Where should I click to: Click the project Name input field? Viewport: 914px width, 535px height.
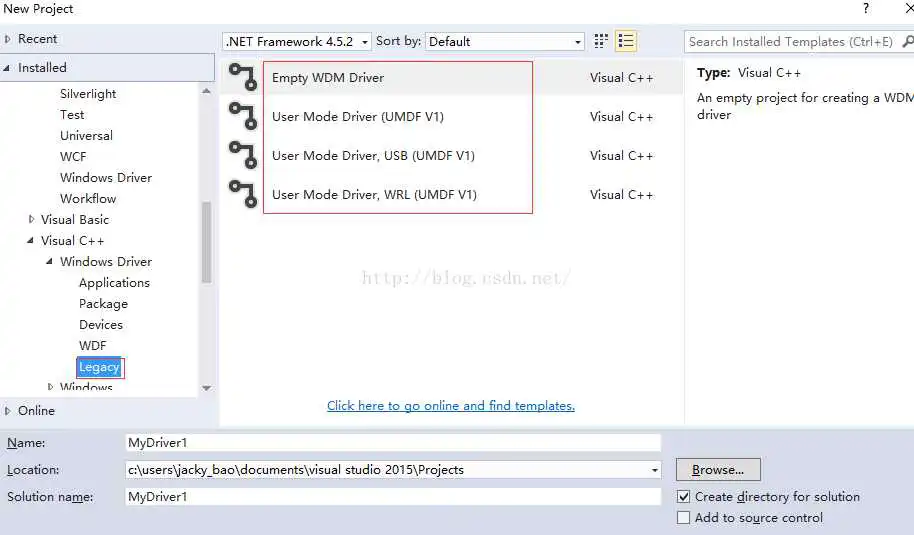(393, 442)
